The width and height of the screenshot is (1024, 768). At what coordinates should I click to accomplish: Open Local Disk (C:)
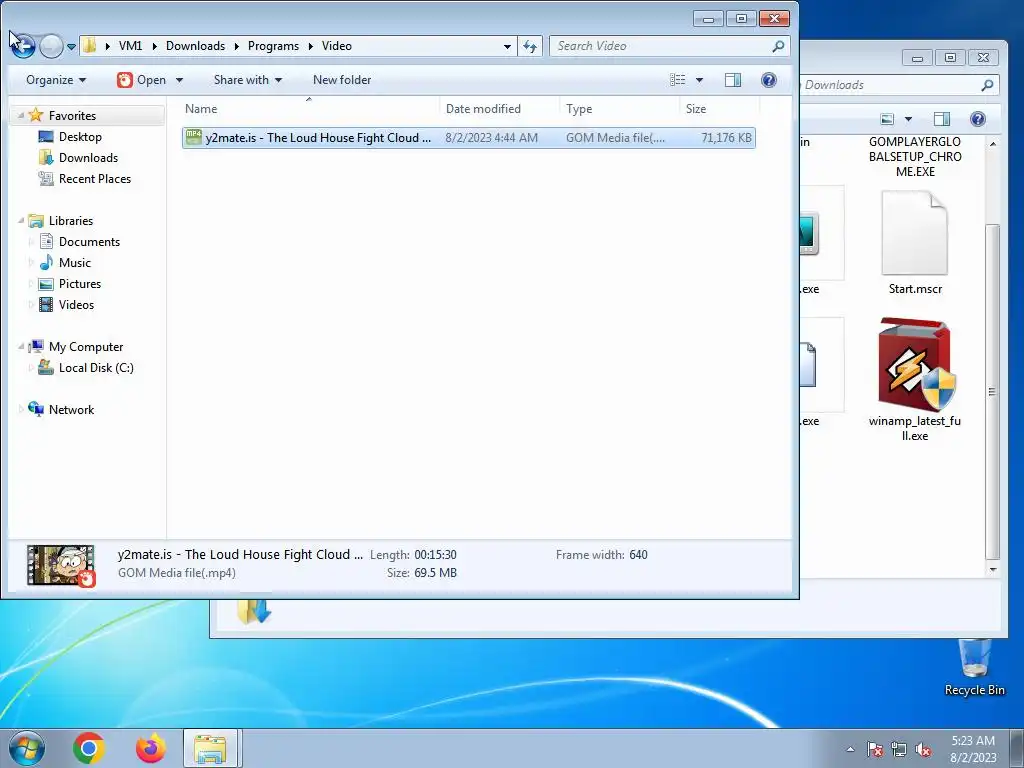tap(96, 368)
